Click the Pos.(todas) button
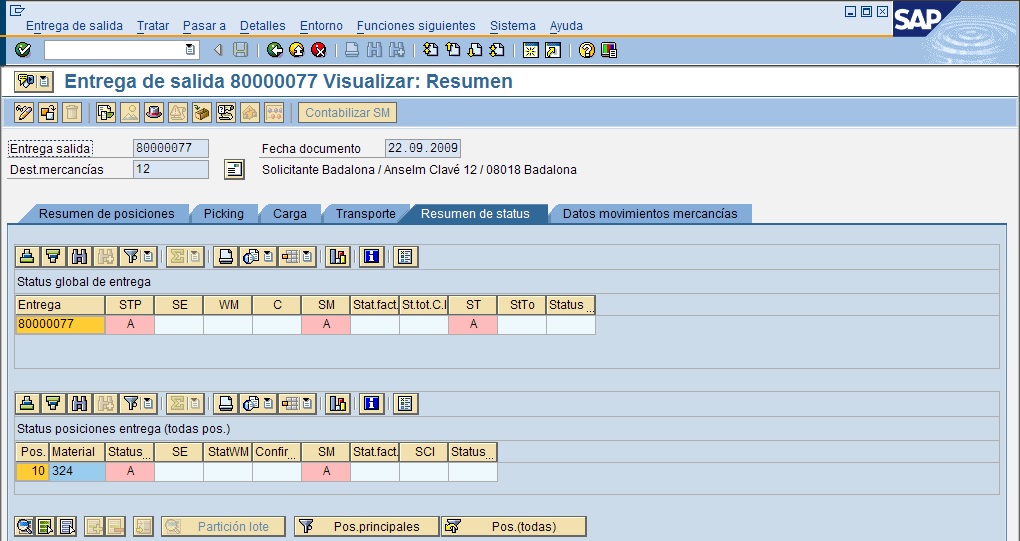The height and width of the screenshot is (541, 1020). (x=513, y=527)
